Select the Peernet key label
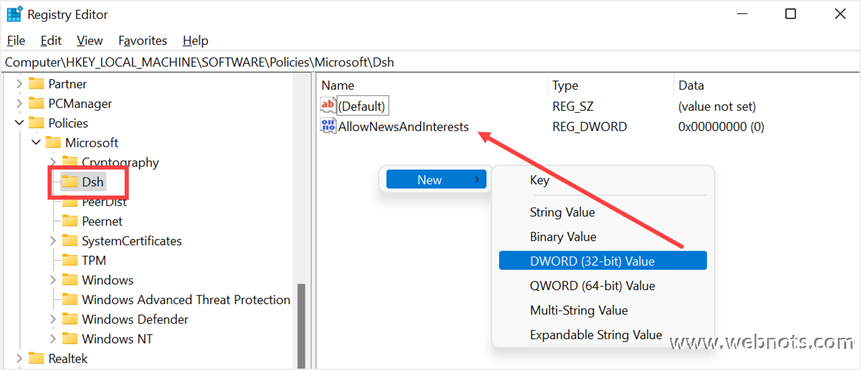The image size is (861, 370). [102, 221]
